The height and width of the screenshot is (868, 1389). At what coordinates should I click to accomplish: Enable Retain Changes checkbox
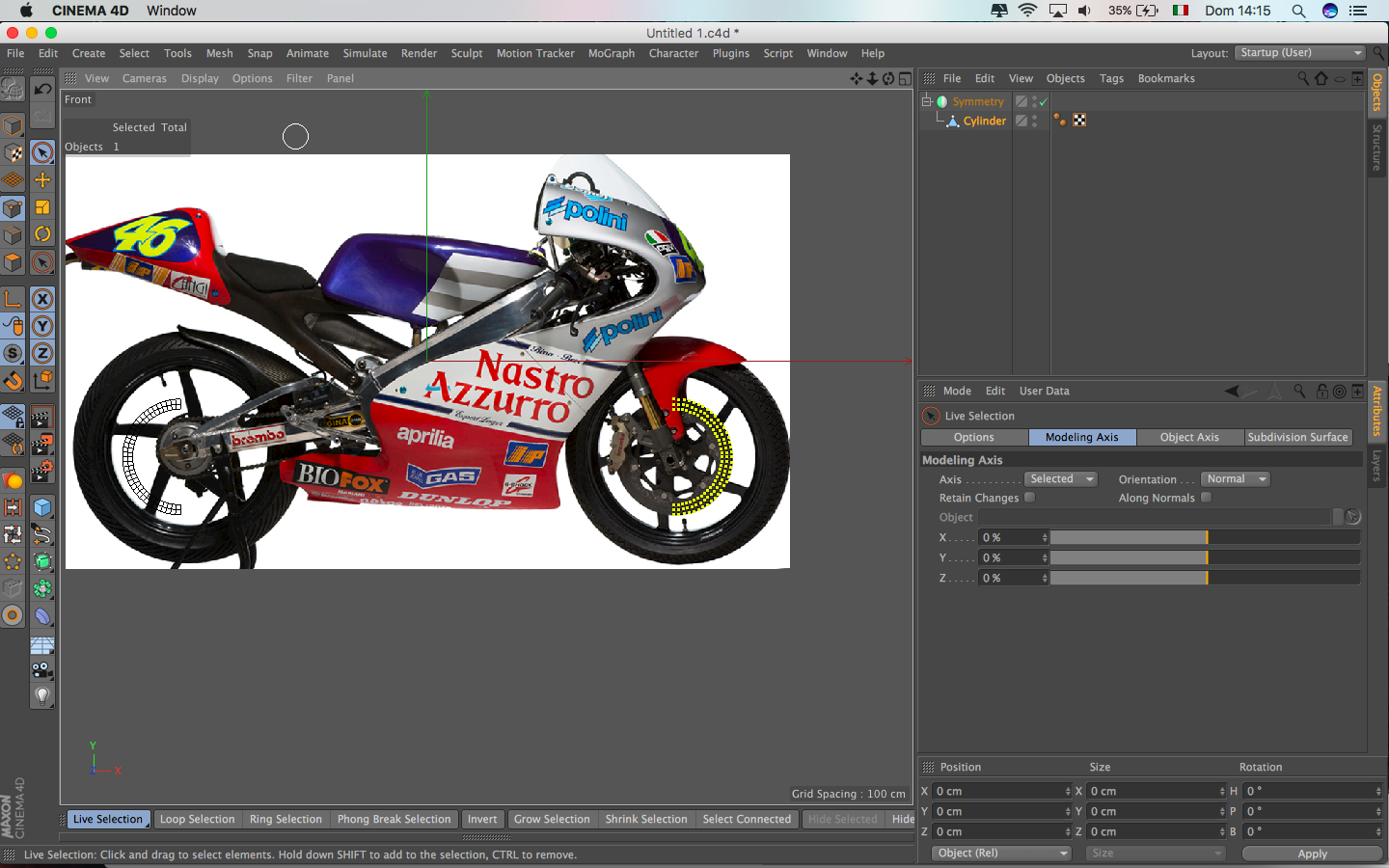point(1029,498)
